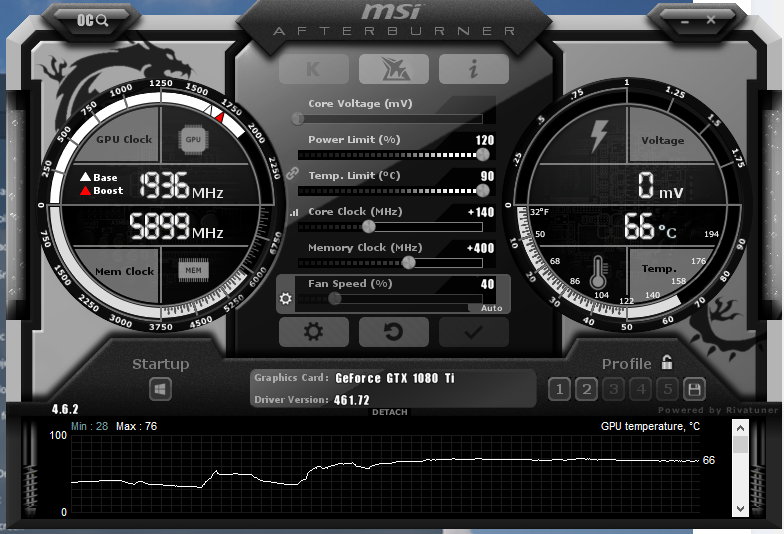Click the Max : 76 graph label
This screenshot has width=784, height=534.
tap(136, 426)
